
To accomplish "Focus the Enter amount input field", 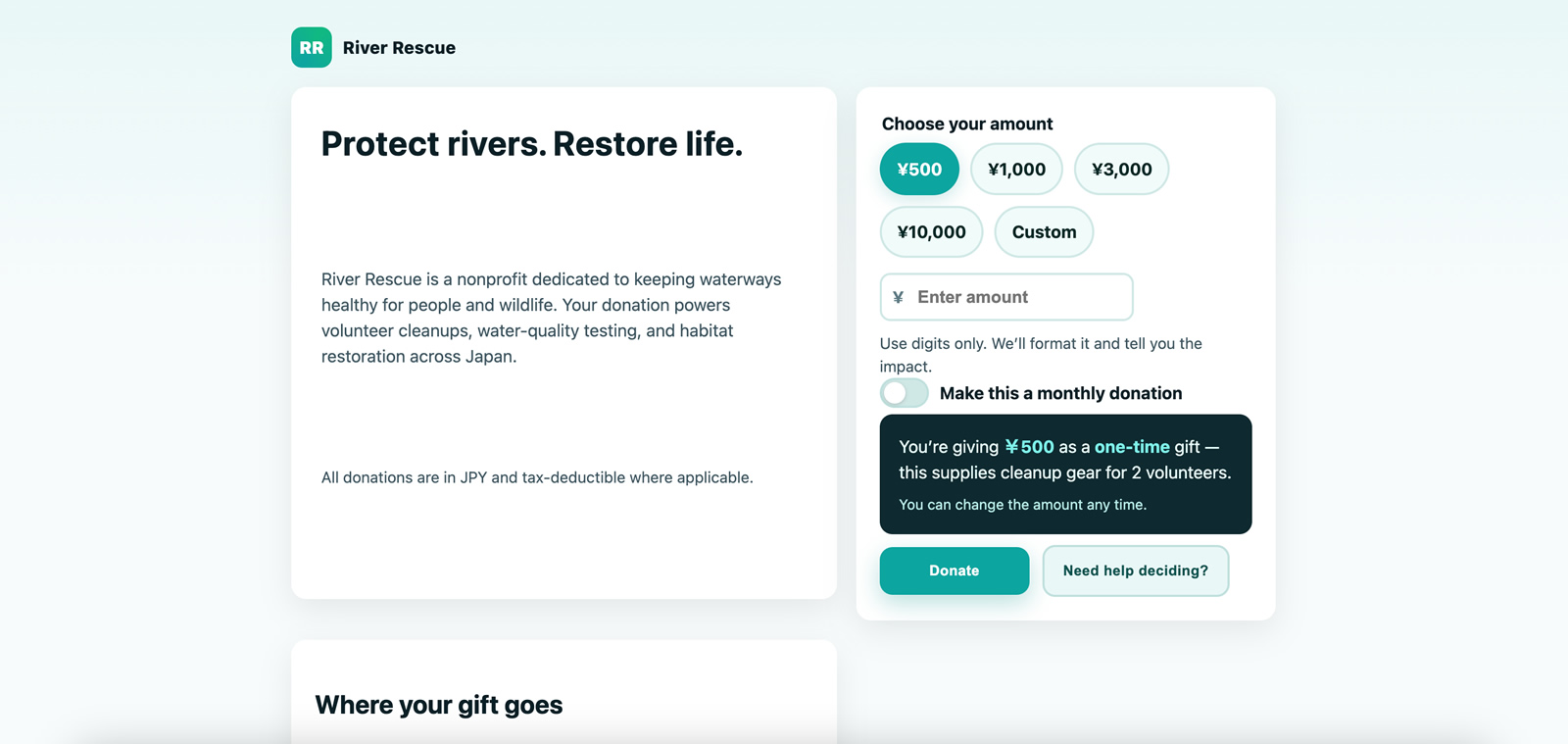I will [1006, 297].
